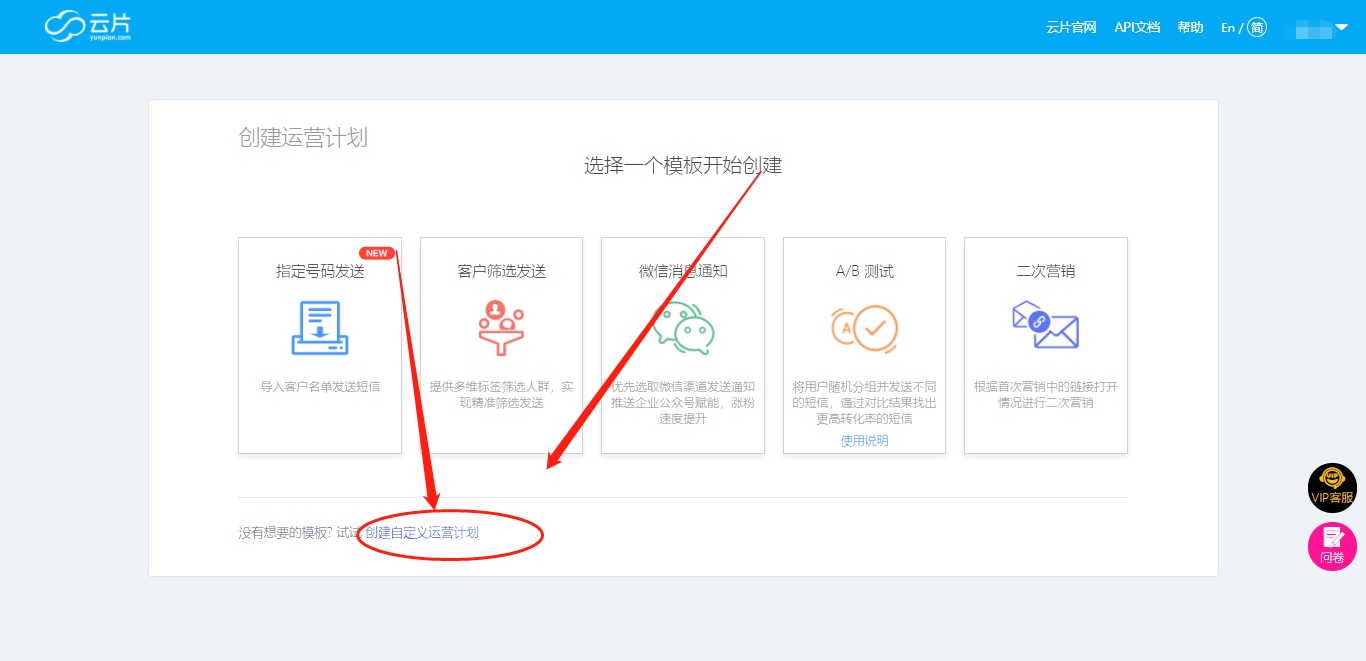Screen dimensions: 1366x661
Task: Click the document import icon in 指定号码发送
Action: pos(320,327)
